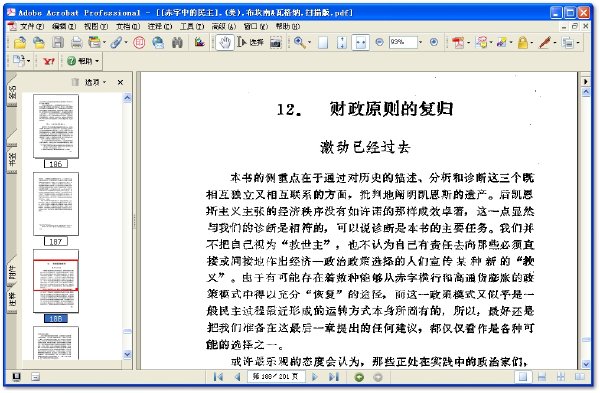The height and width of the screenshot is (393, 600).
Task: Open Search with the binoculars icon
Action: pos(177,42)
